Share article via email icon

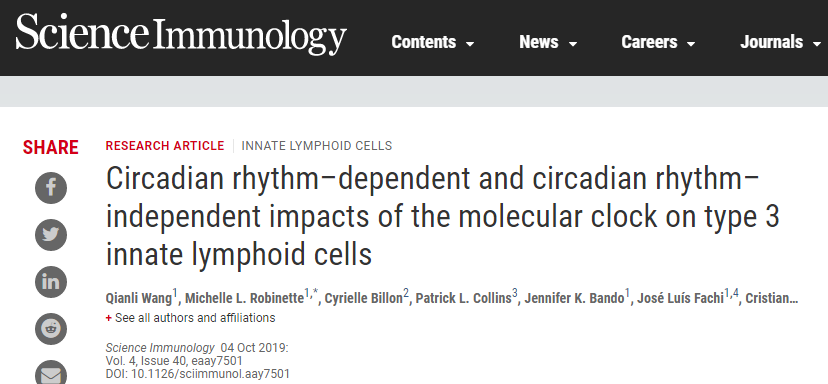(51, 373)
